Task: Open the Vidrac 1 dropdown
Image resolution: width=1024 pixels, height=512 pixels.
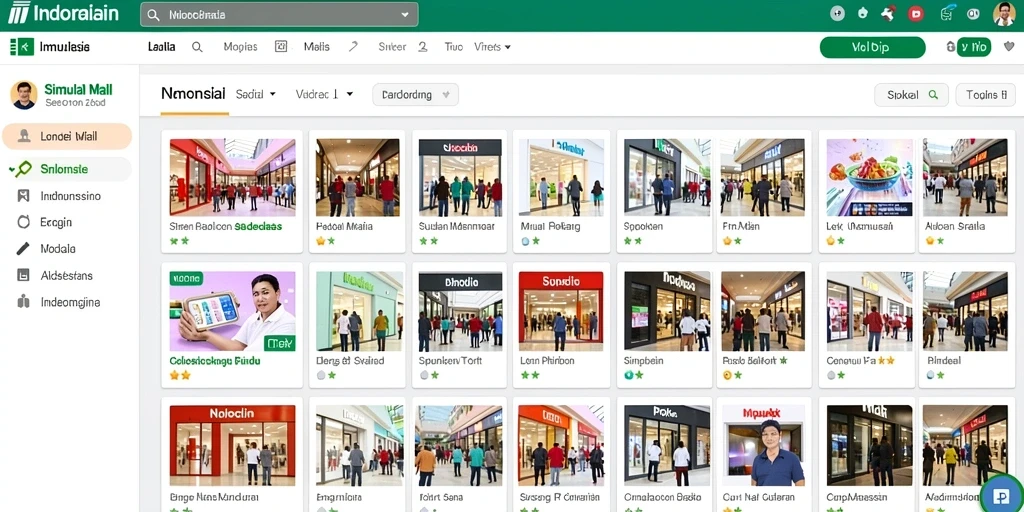Action: (325, 94)
